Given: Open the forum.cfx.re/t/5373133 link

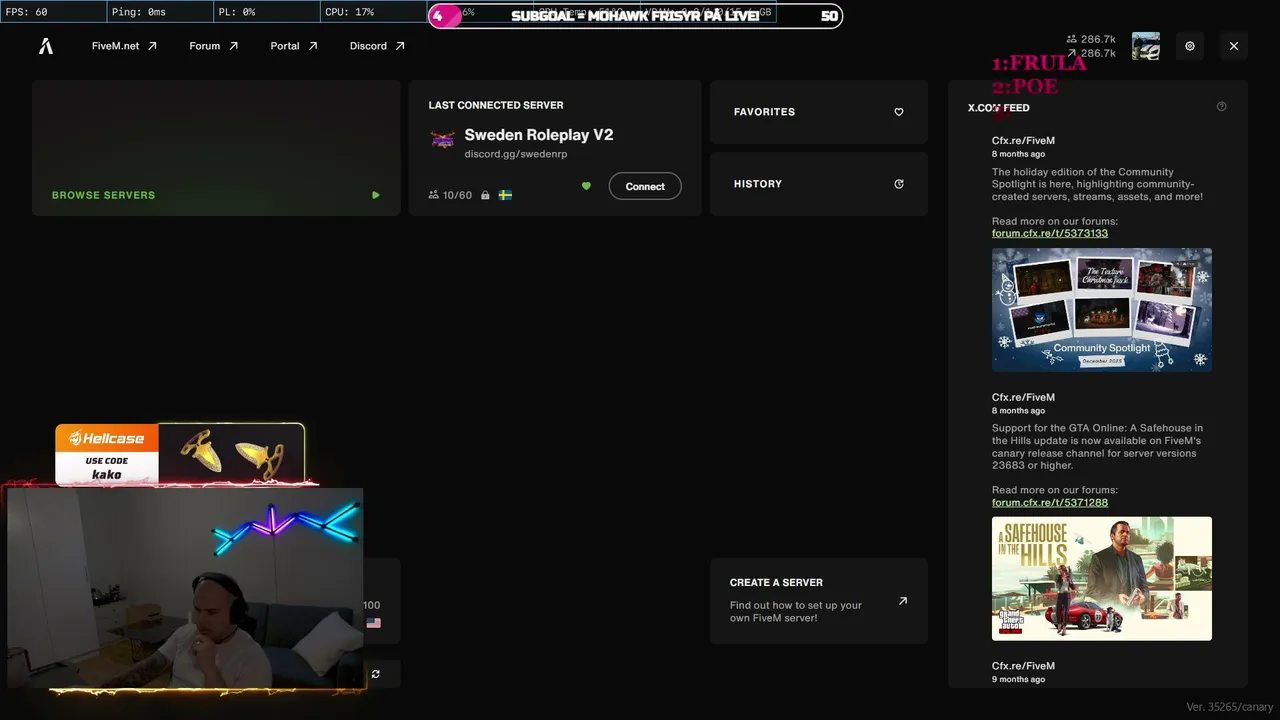Looking at the screenshot, I should click(1050, 233).
